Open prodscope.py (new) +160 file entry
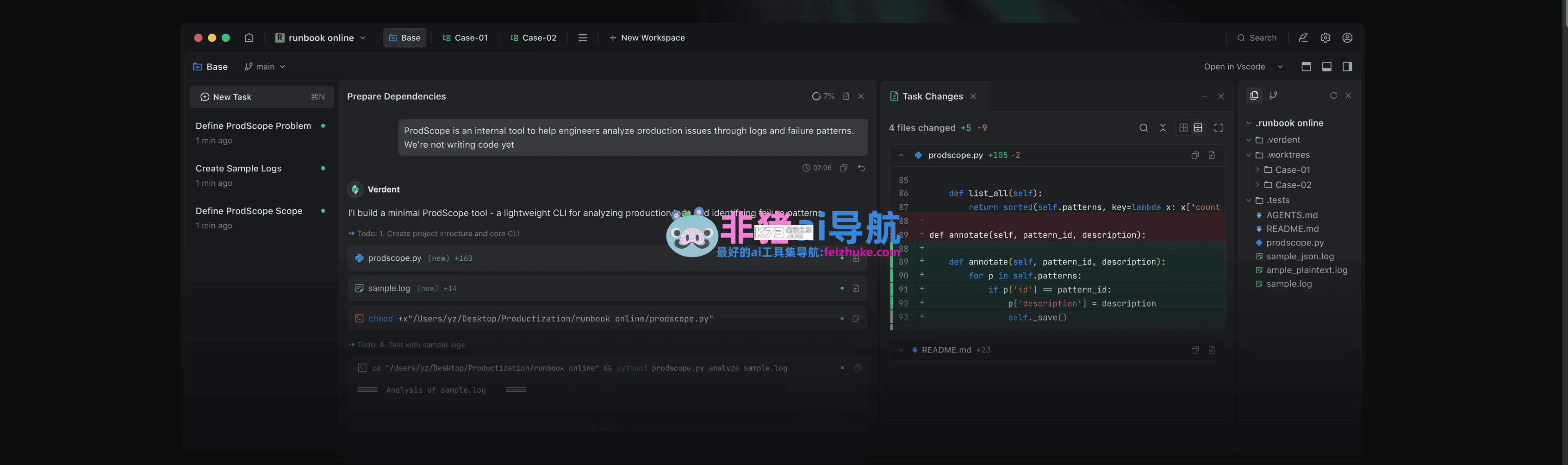This screenshot has height=465, width=1568. click(x=608, y=258)
